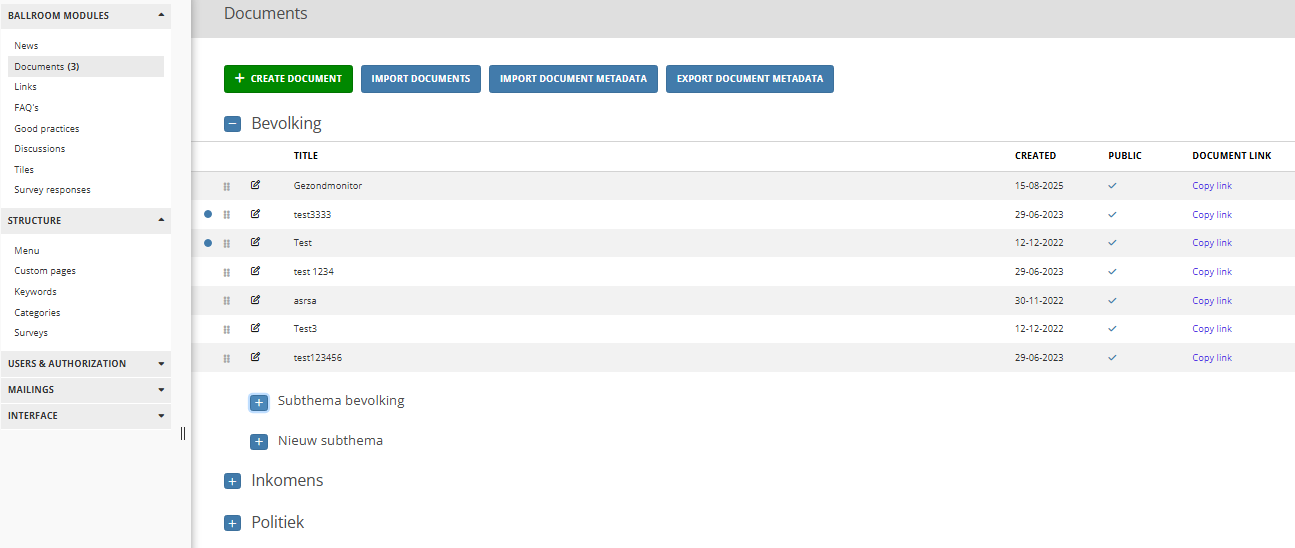Copy link for the Test document

click(x=1212, y=243)
